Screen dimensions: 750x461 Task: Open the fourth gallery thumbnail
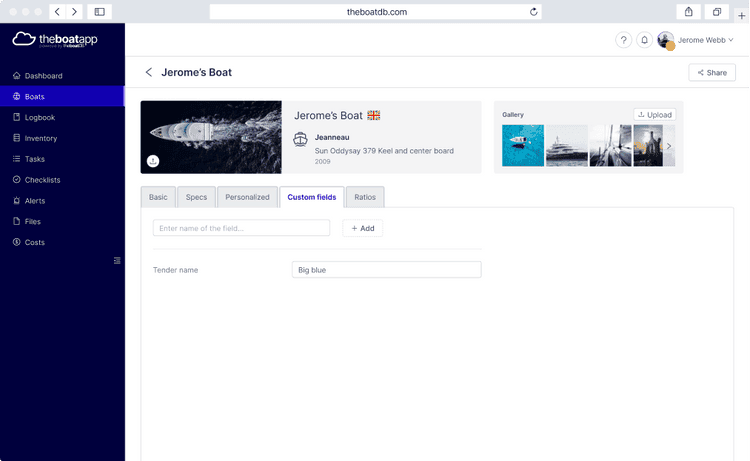coord(648,145)
